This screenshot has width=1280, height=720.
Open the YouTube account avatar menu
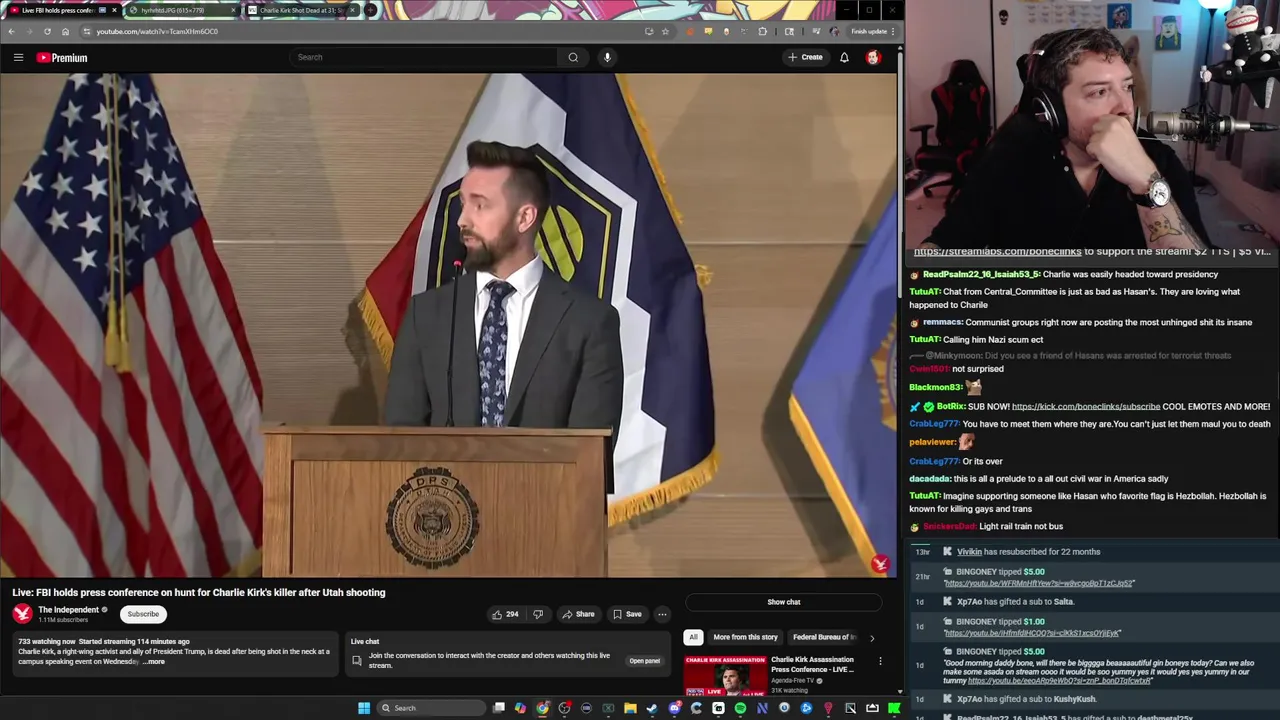click(x=873, y=57)
